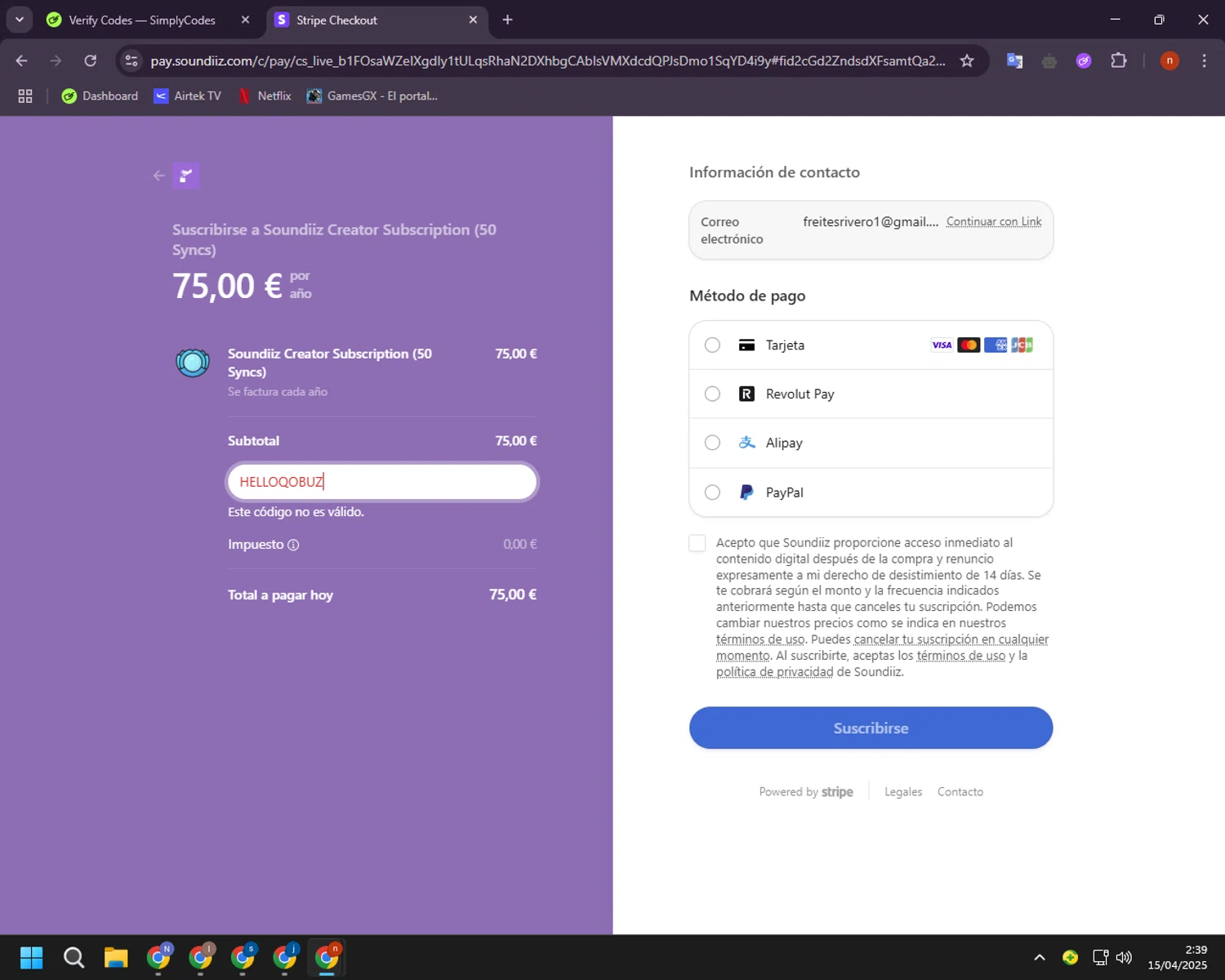Screen dimensions: 1225x980
Task: Open Windows search from taskbar
Action: click(73, 957)
